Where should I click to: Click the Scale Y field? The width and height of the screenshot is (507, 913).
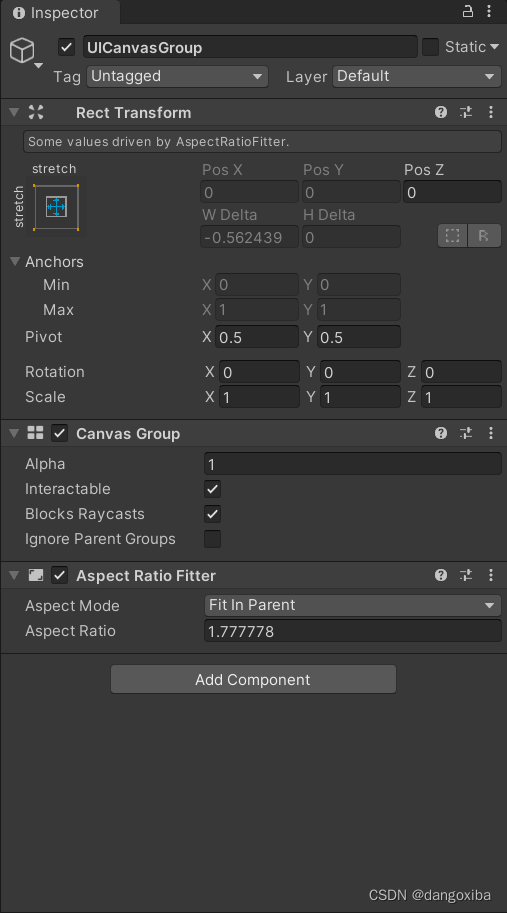pos(360,397)
